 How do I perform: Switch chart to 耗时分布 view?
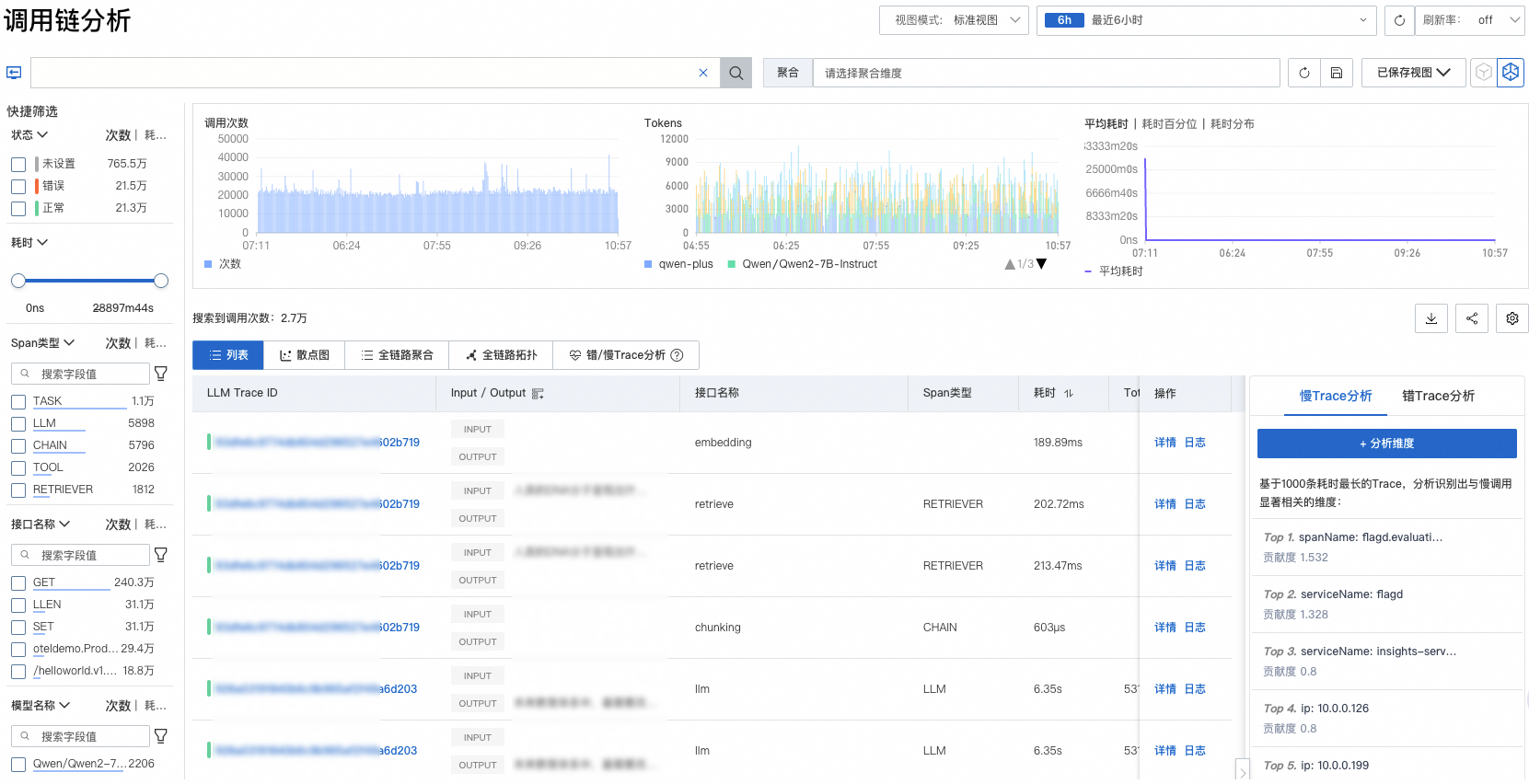(1233, 124)
